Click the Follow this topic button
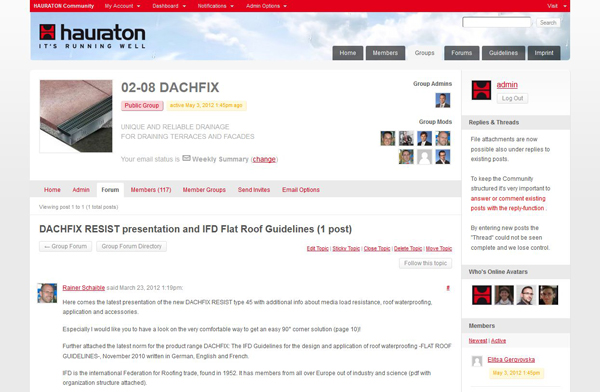The height and width of the screenshot is (392, 600). 426,263
